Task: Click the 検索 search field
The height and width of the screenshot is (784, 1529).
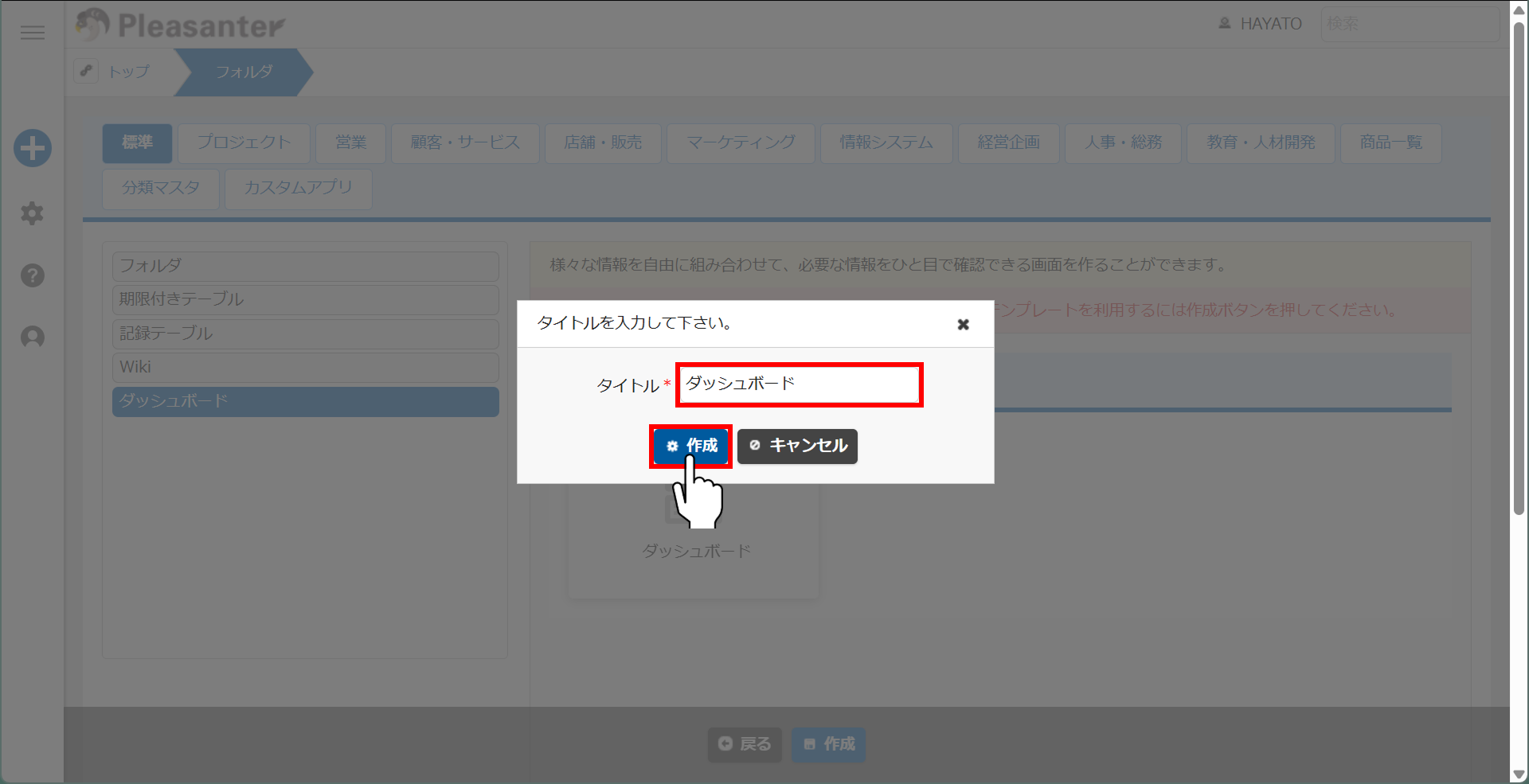Action: [x=1410, y=24]
